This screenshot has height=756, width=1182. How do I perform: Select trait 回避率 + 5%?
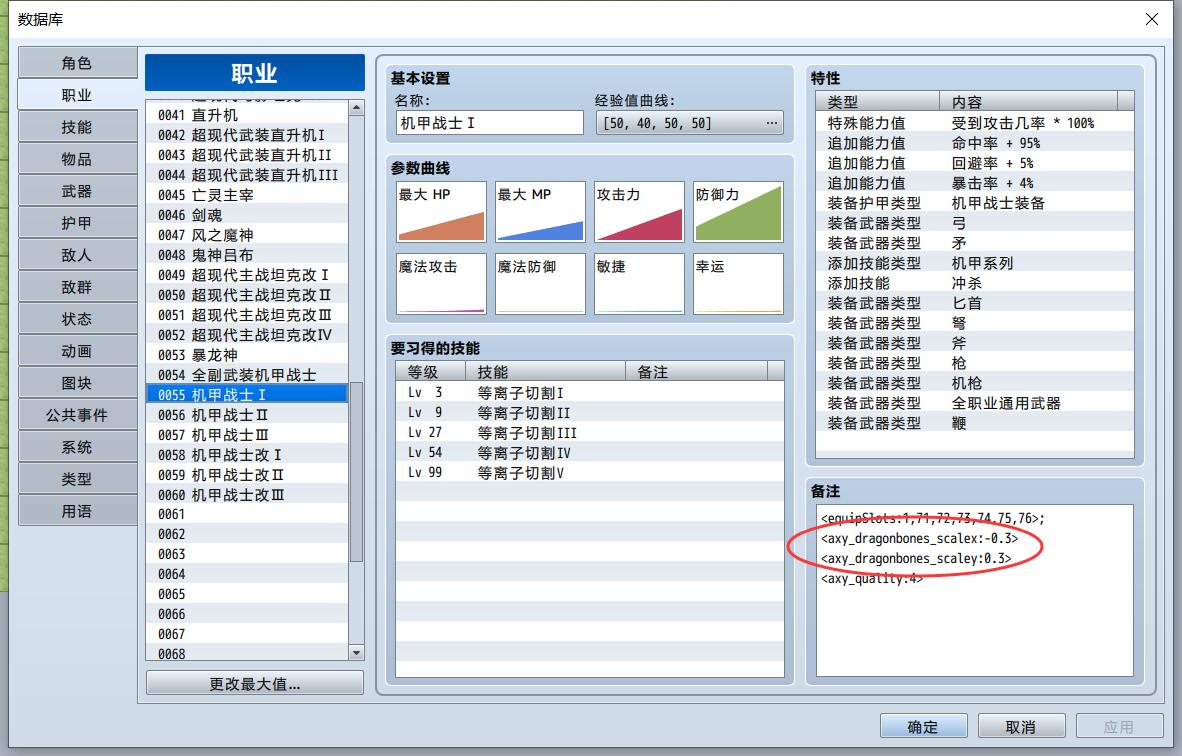coord(975,163)
